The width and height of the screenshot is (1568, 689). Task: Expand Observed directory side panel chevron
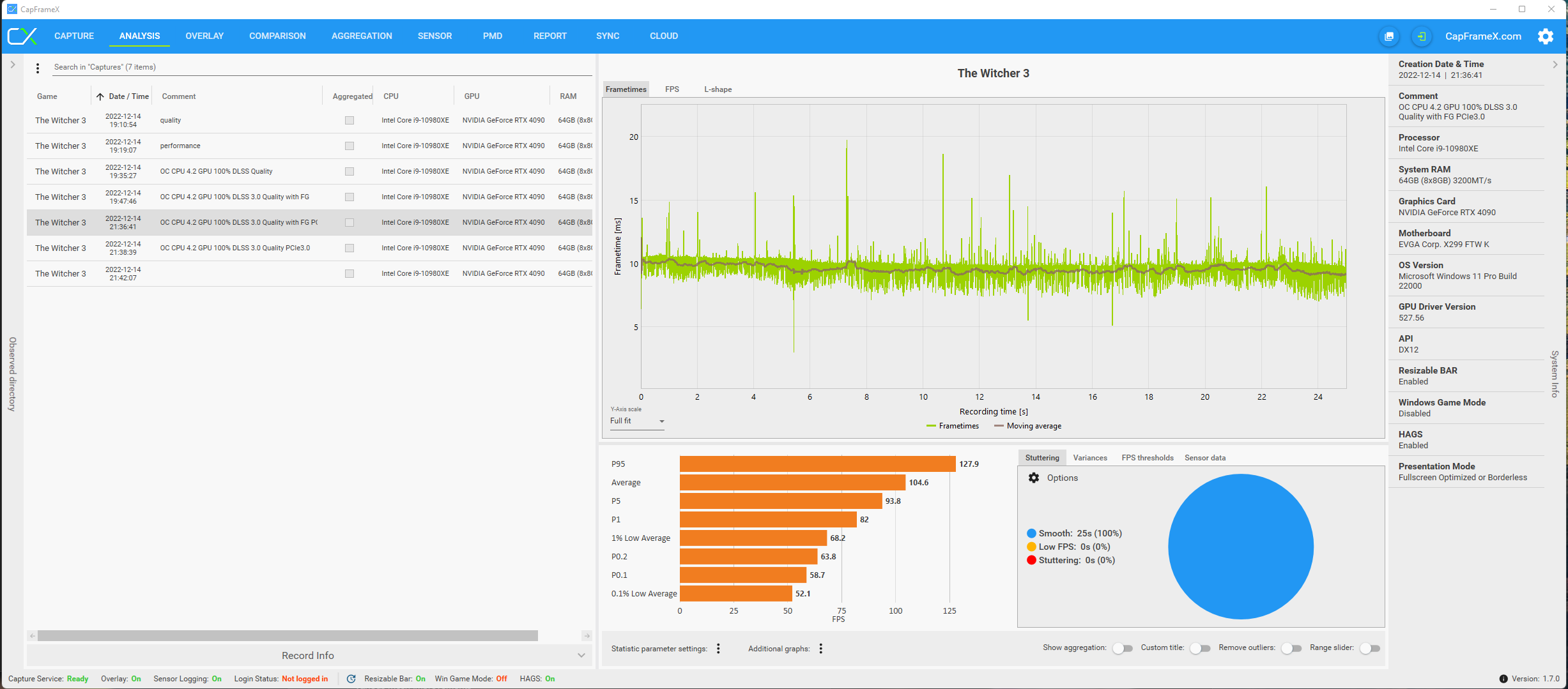12,64
